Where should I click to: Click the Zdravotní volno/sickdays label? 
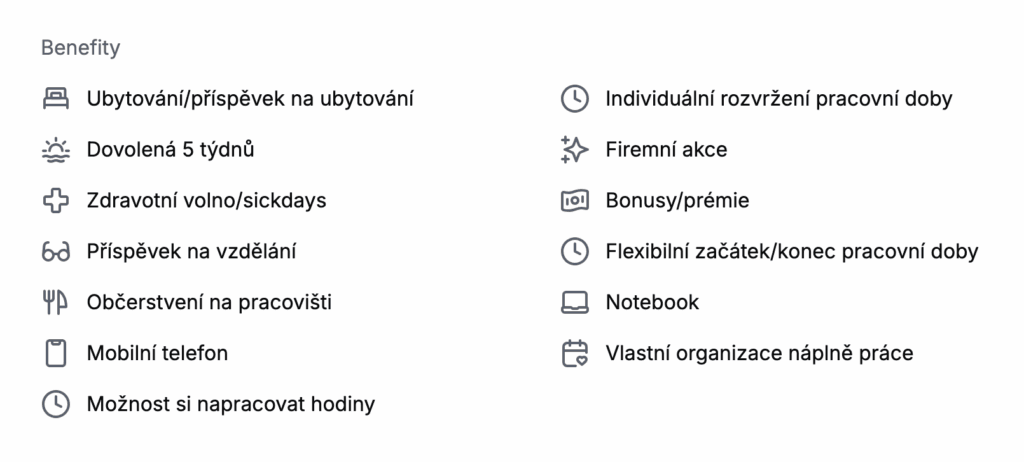click(206, 201)
